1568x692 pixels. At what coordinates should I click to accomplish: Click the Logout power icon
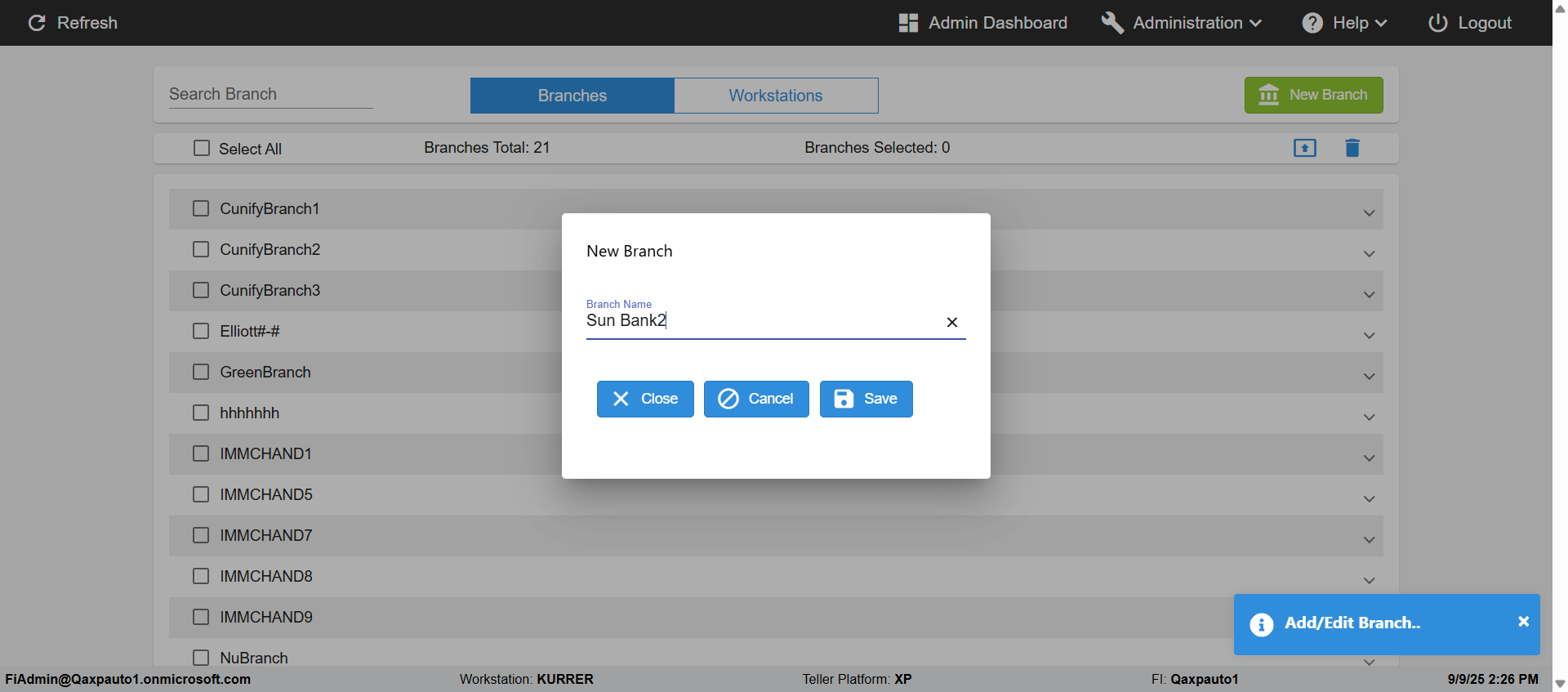1438,23
